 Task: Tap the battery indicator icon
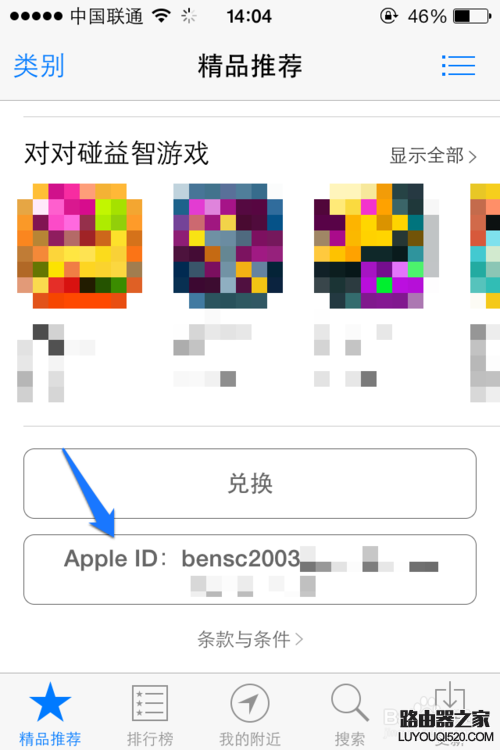pos(472,16)
